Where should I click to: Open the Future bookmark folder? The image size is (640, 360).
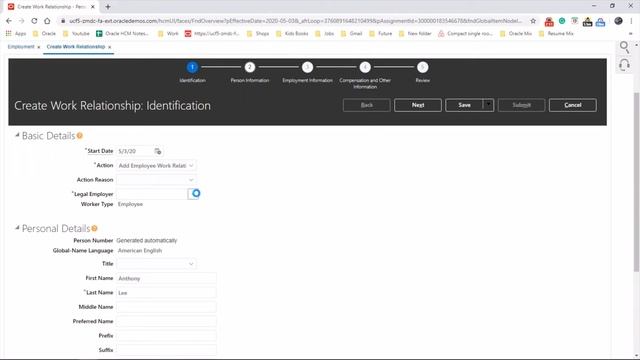click(x=380, y=33)
